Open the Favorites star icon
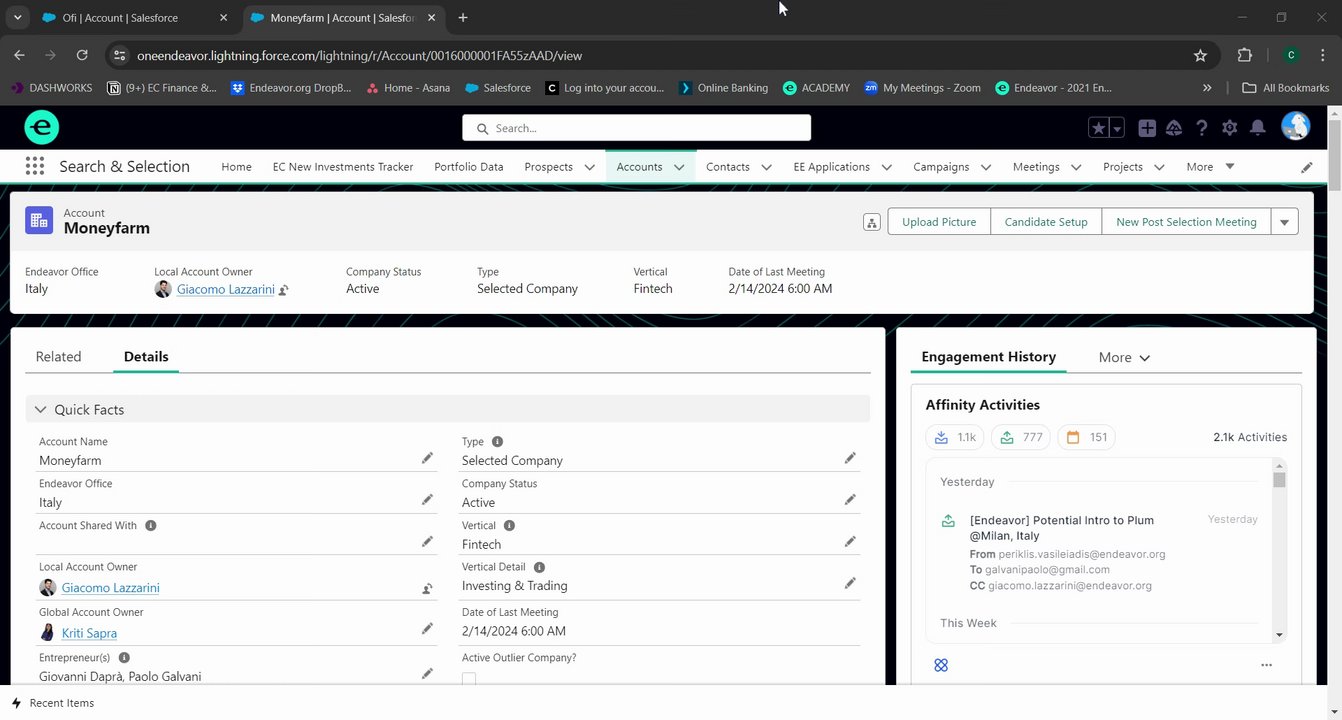This screenshot has height=720, width=1342. click(x=1098, y=128)
